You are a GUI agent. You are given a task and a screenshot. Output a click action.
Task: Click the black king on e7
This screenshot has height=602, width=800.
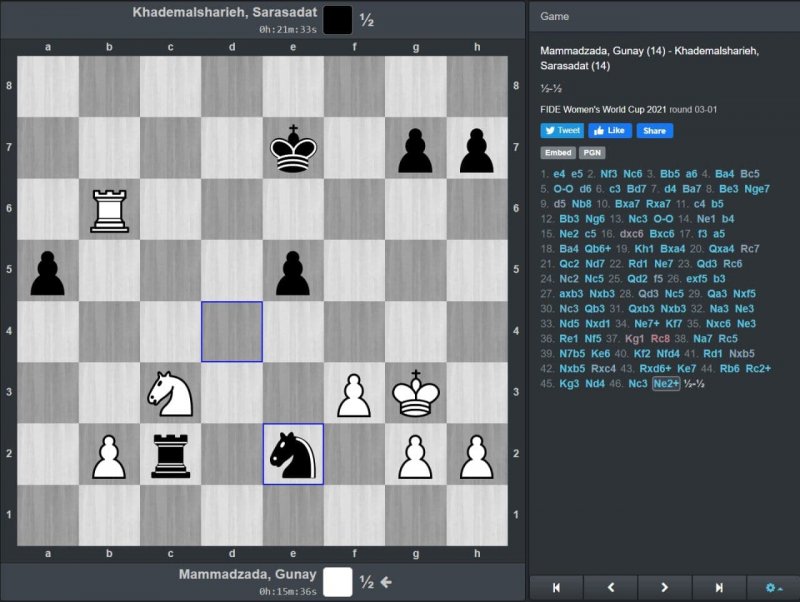coord(294,148)
